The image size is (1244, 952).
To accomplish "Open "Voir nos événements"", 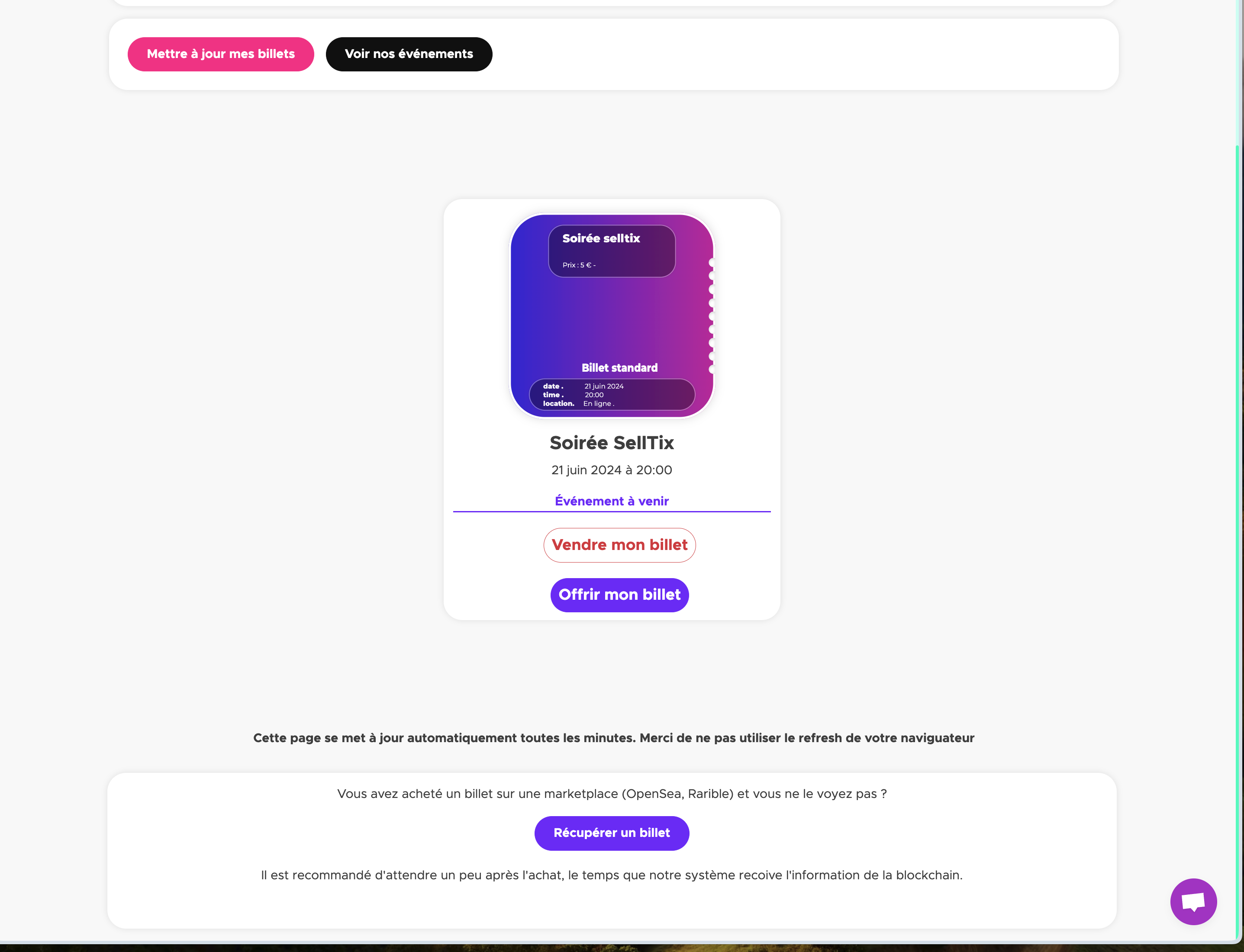I will pyautogui.click(x=409, y=55).
